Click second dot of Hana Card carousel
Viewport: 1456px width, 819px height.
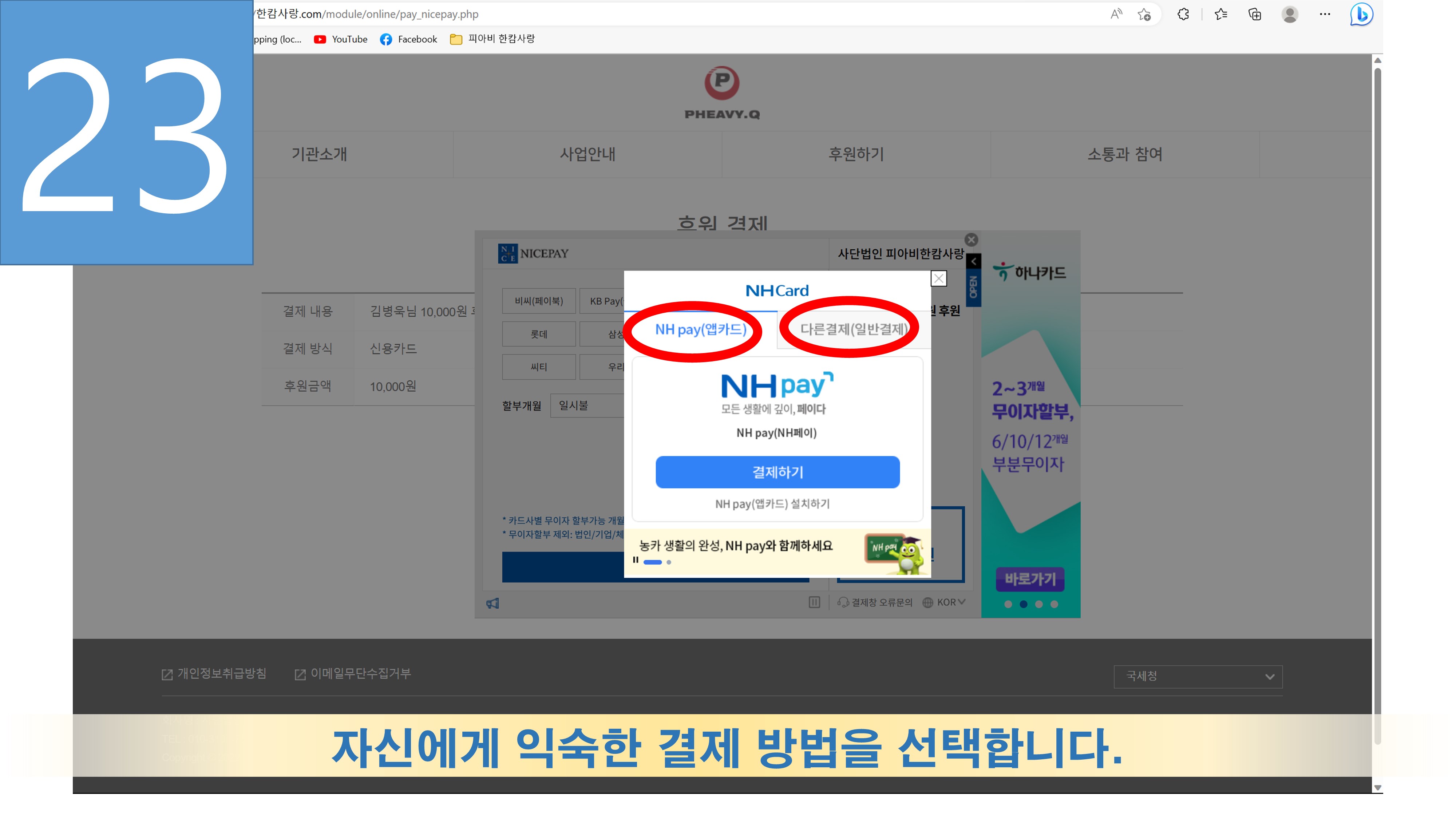1023,604
